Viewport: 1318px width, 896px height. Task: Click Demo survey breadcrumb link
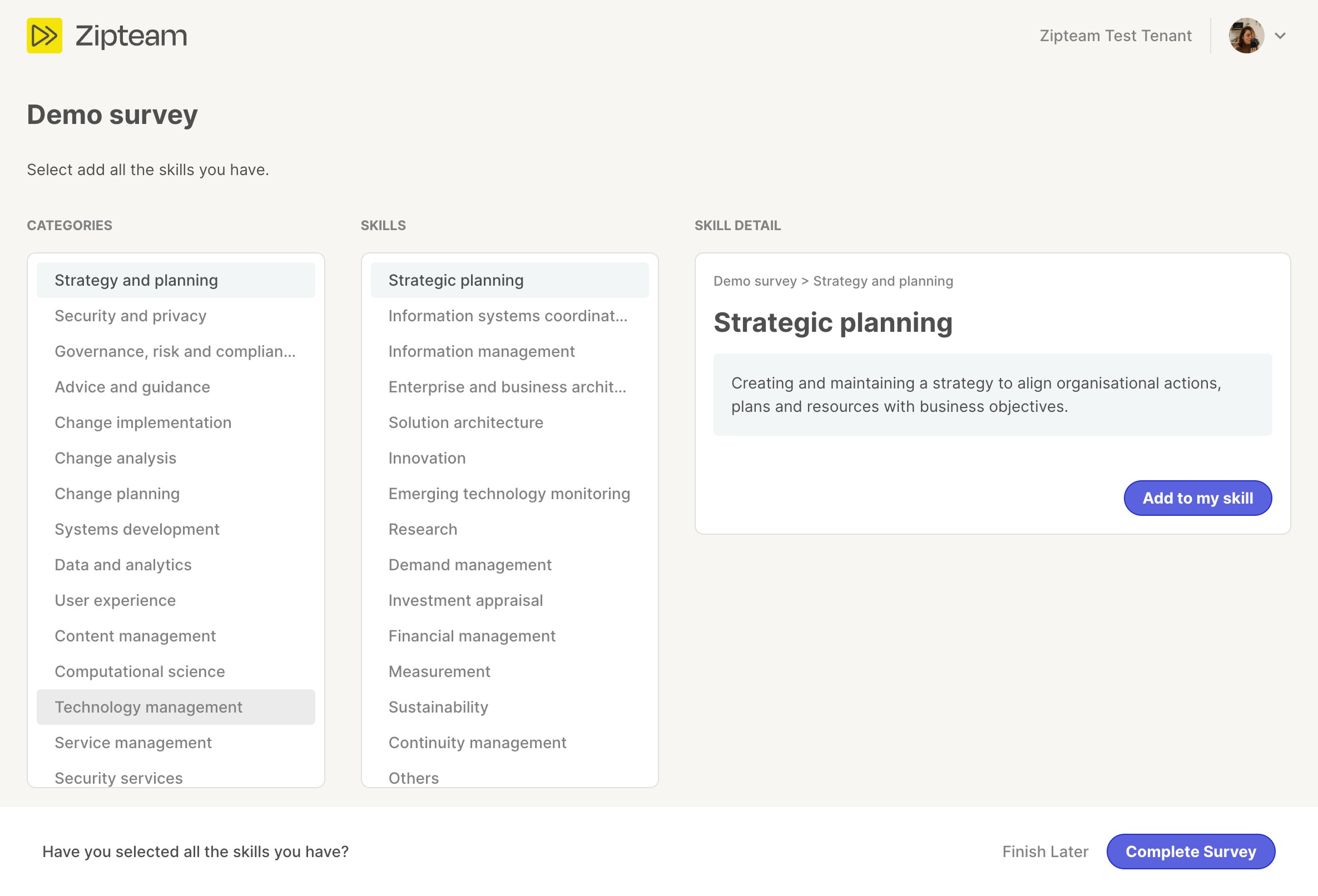click(x=755, y=281)
